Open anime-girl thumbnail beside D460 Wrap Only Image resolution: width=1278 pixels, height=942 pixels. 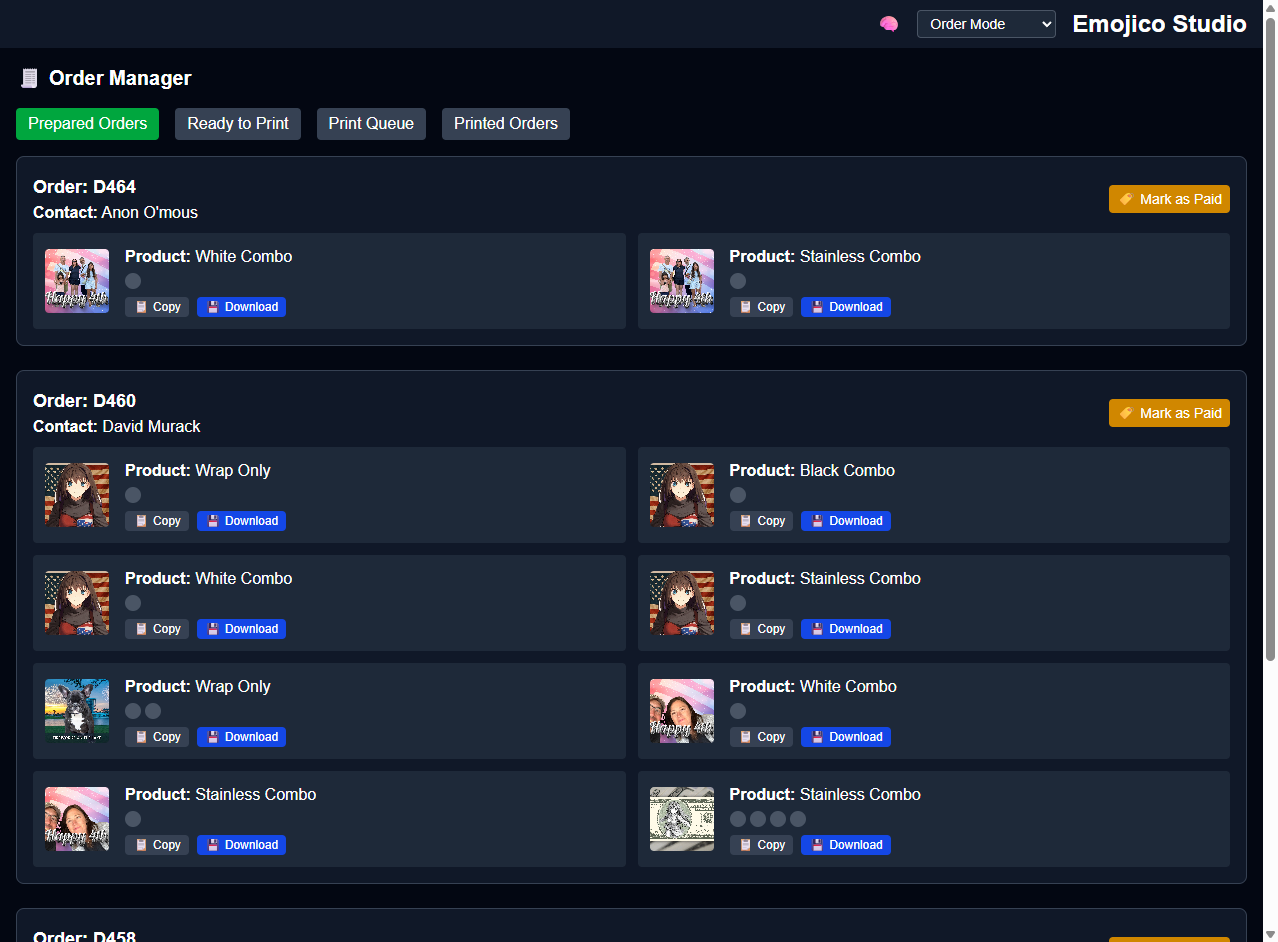tap(77, 495)
